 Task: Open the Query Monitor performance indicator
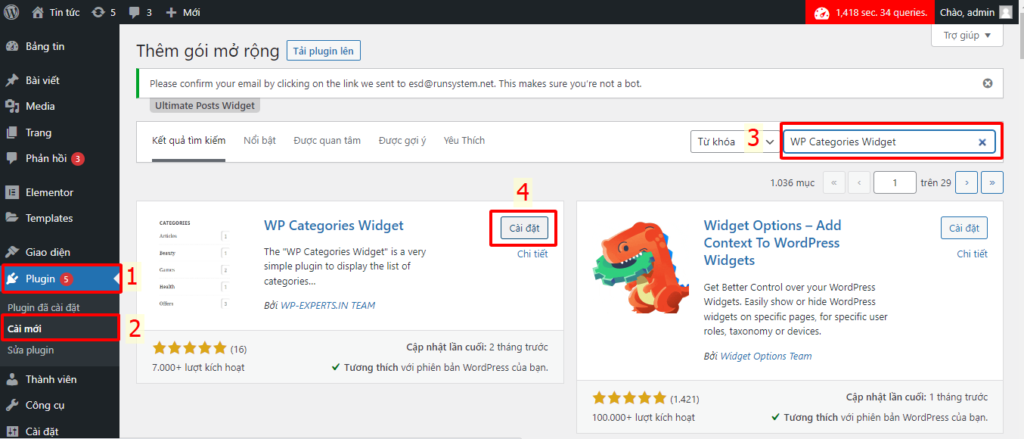[870, 12]
